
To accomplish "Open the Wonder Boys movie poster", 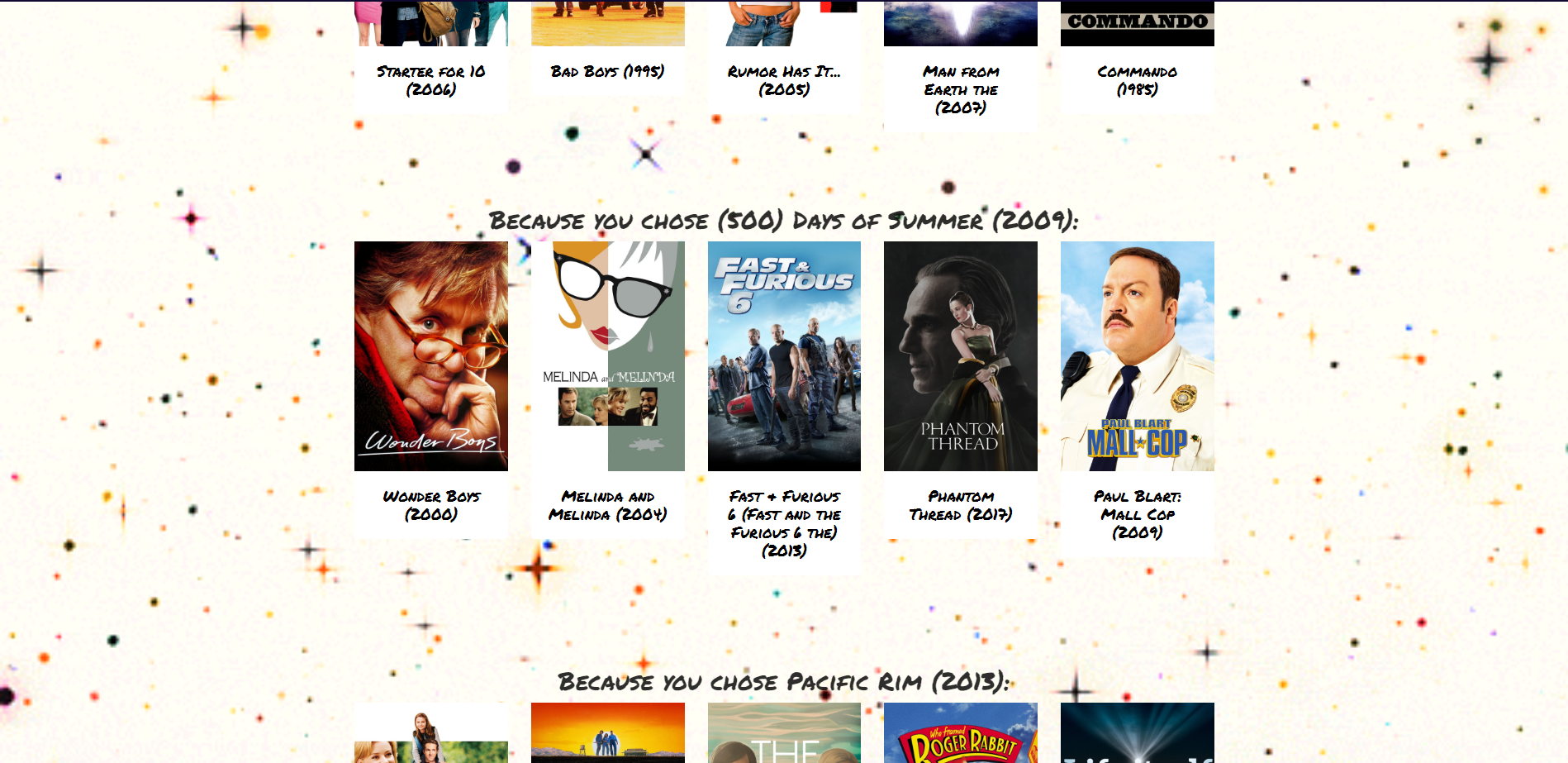I will coord(430,356).
